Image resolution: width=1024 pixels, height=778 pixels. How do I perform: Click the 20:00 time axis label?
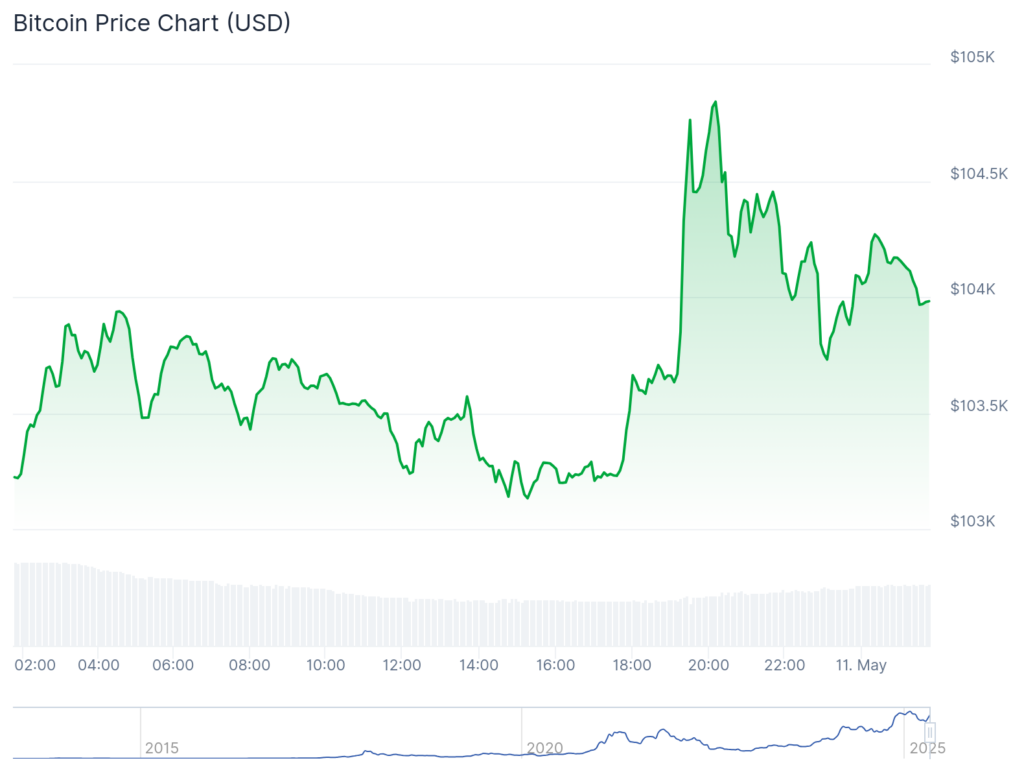tap(708, 665)
